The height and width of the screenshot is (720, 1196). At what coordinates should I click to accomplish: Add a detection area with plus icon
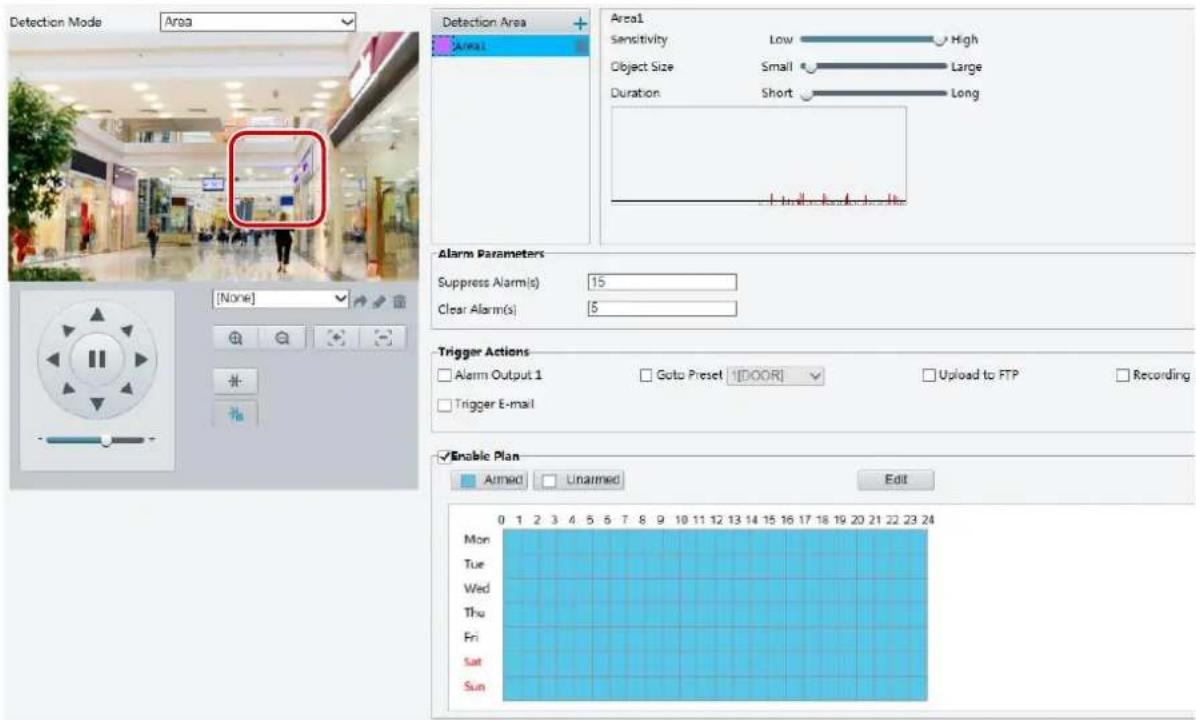(x=580, y=24)
